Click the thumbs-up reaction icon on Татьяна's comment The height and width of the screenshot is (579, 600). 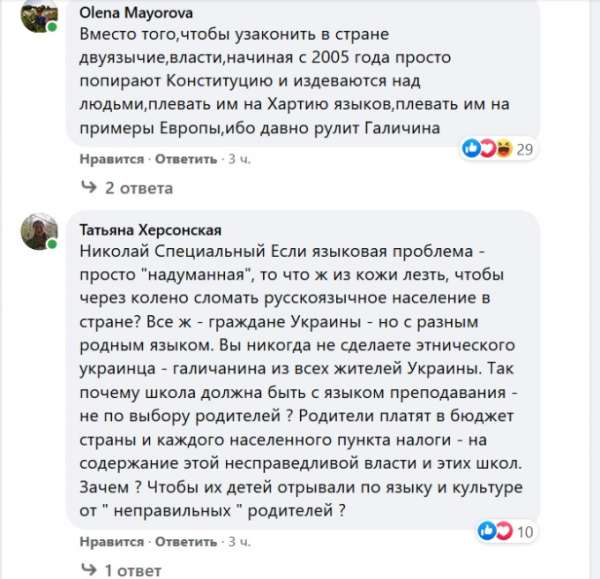487,529
